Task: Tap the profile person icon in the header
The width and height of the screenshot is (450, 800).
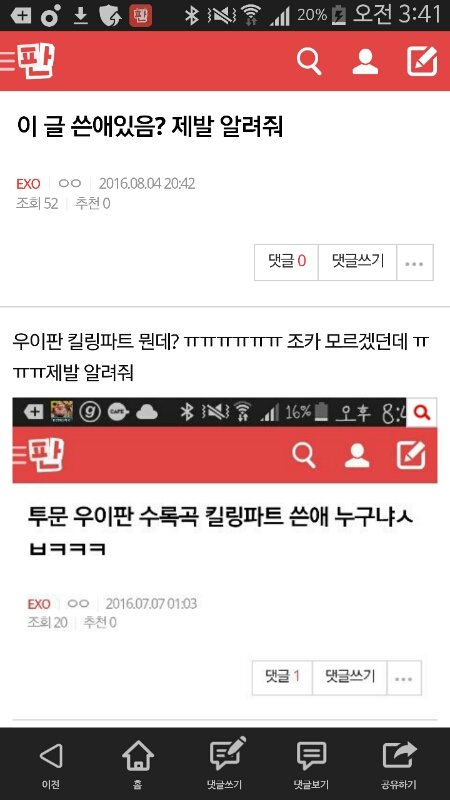Action: [x=365, y=61]
